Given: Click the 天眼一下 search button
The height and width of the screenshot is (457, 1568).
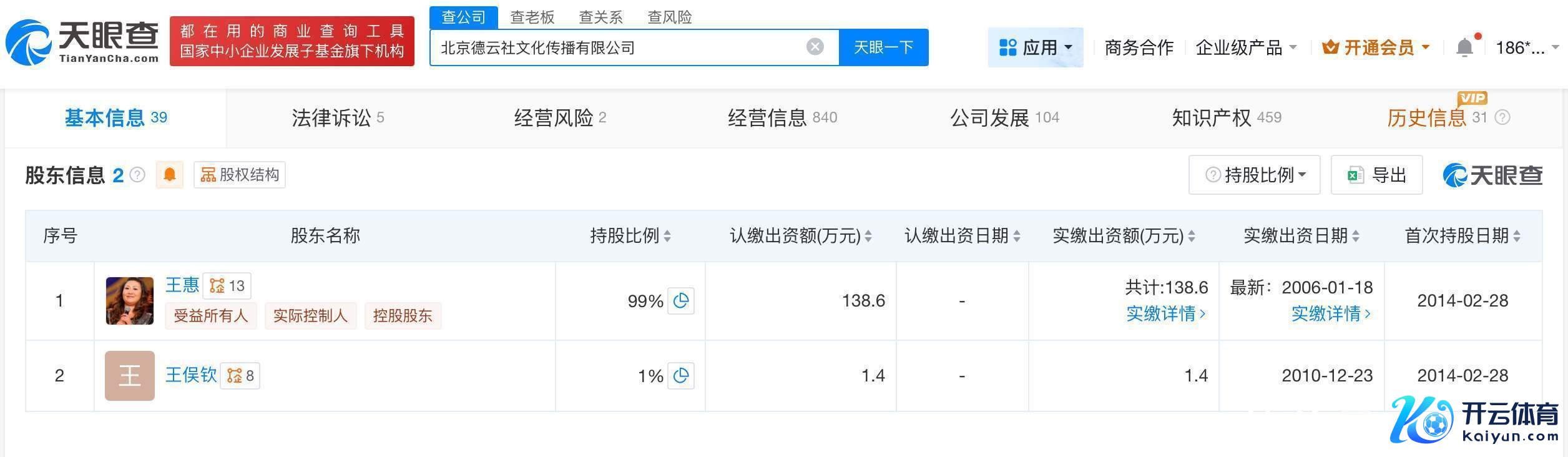Looking at the screenshot, I should point(883,47).
